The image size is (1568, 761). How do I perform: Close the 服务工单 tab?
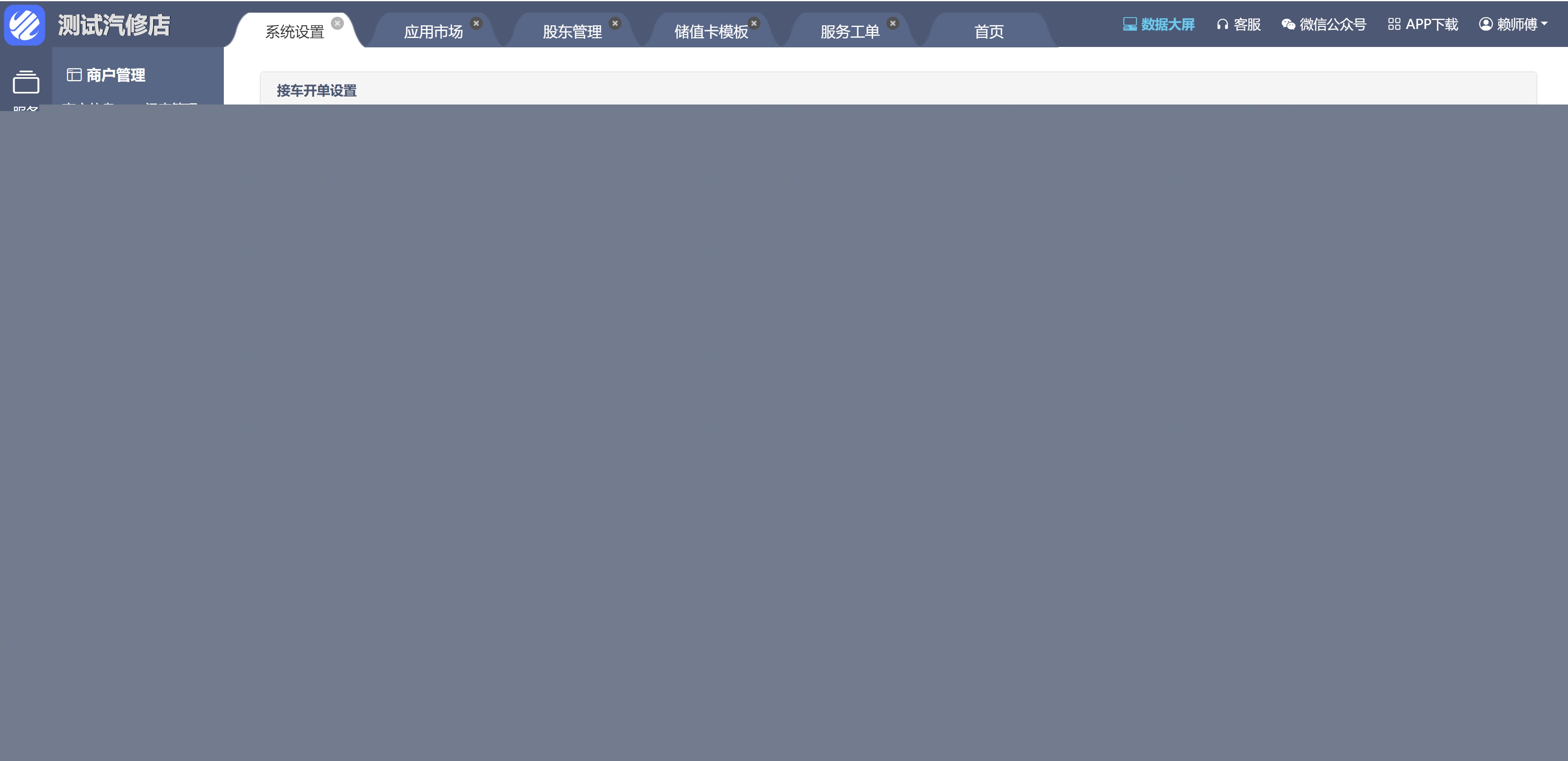click(892, 23)
